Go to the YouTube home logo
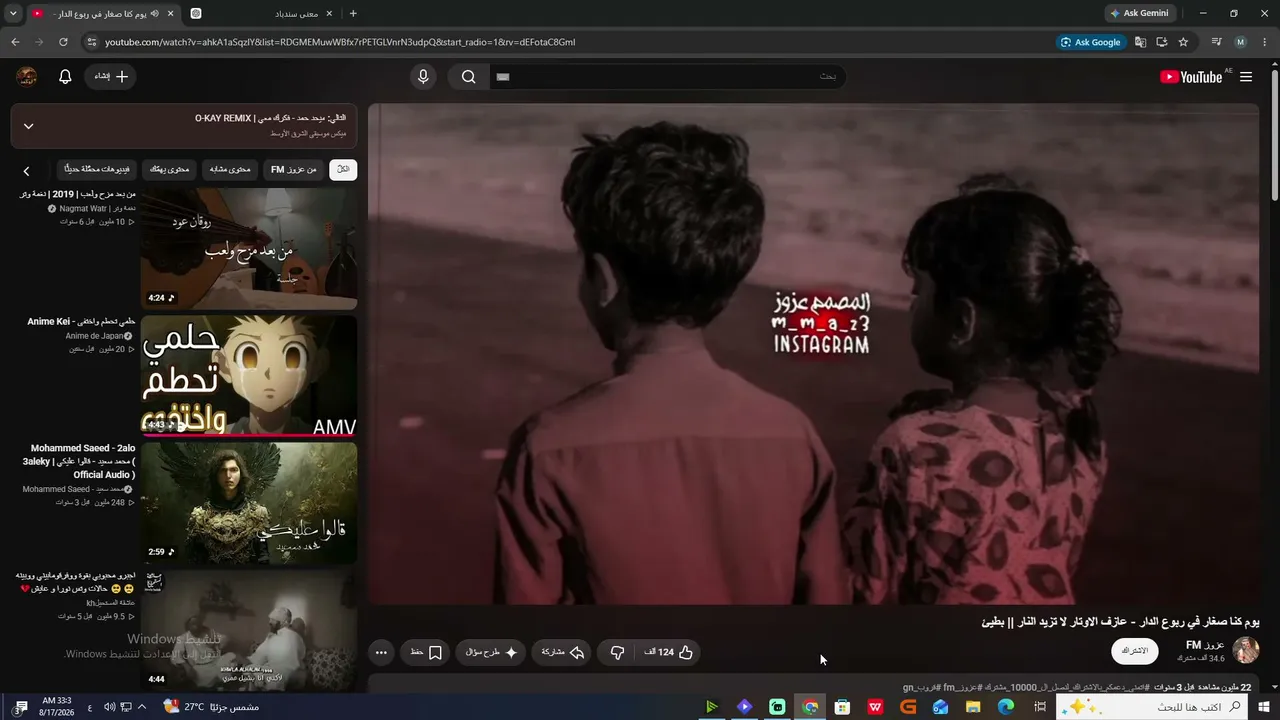This screenshot has height=720, width=1280. coord(1190,77)
